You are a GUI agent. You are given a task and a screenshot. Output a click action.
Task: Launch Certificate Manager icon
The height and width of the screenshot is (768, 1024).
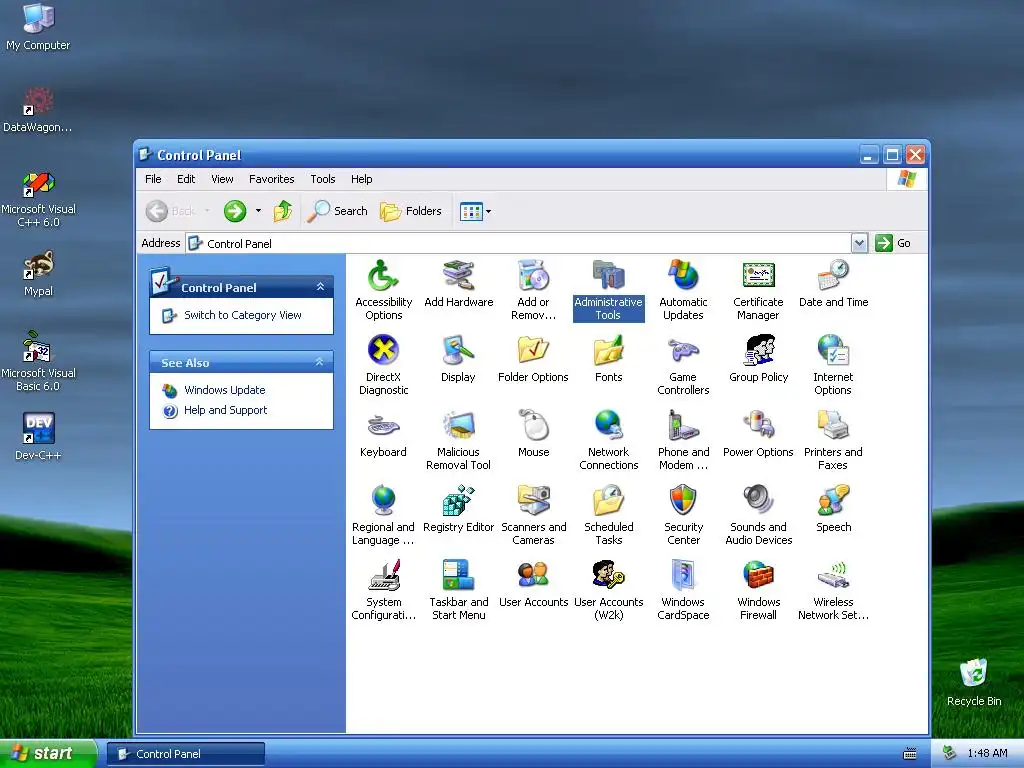[758, 290]
